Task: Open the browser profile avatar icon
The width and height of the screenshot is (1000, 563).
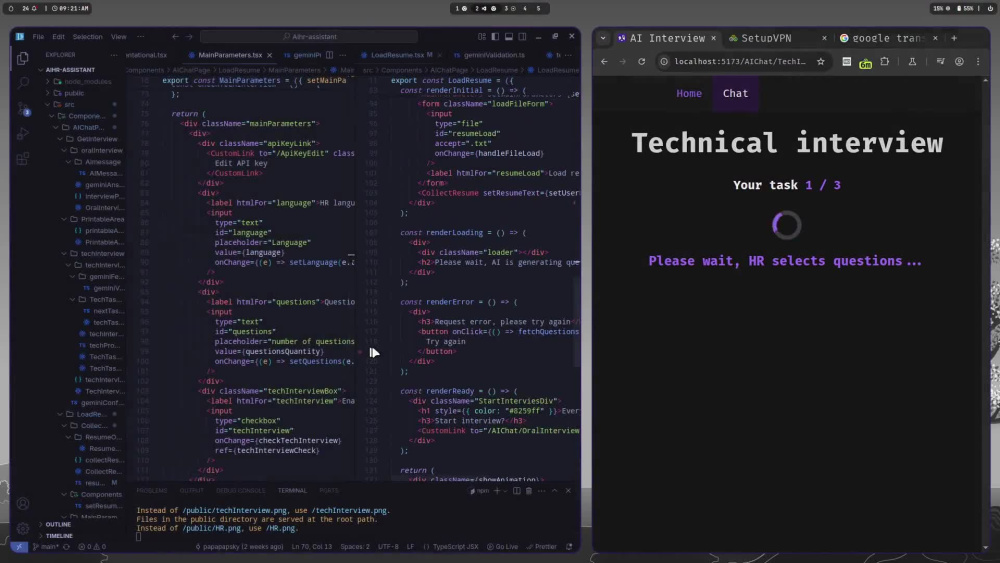Action: point(959,61)
